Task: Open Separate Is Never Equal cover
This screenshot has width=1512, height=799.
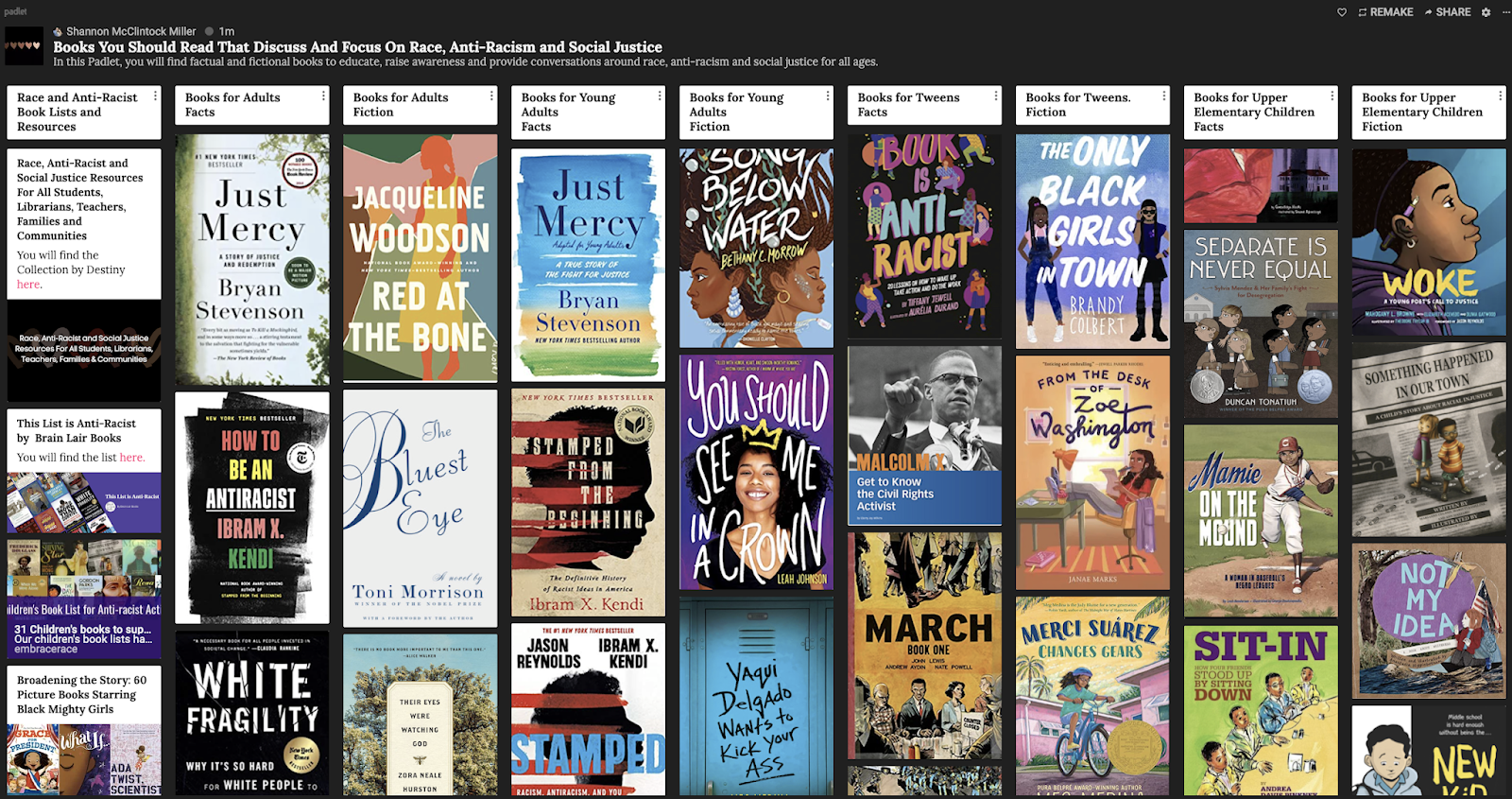Action: (x=1262, y=323)
